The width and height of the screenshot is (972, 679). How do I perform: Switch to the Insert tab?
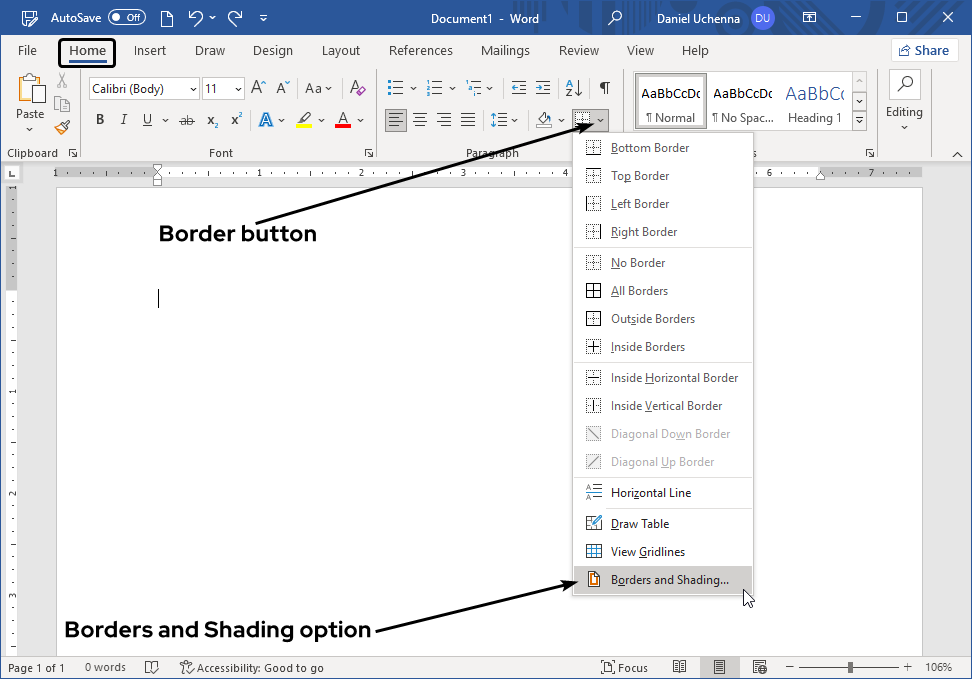click(x=150, y=50)
